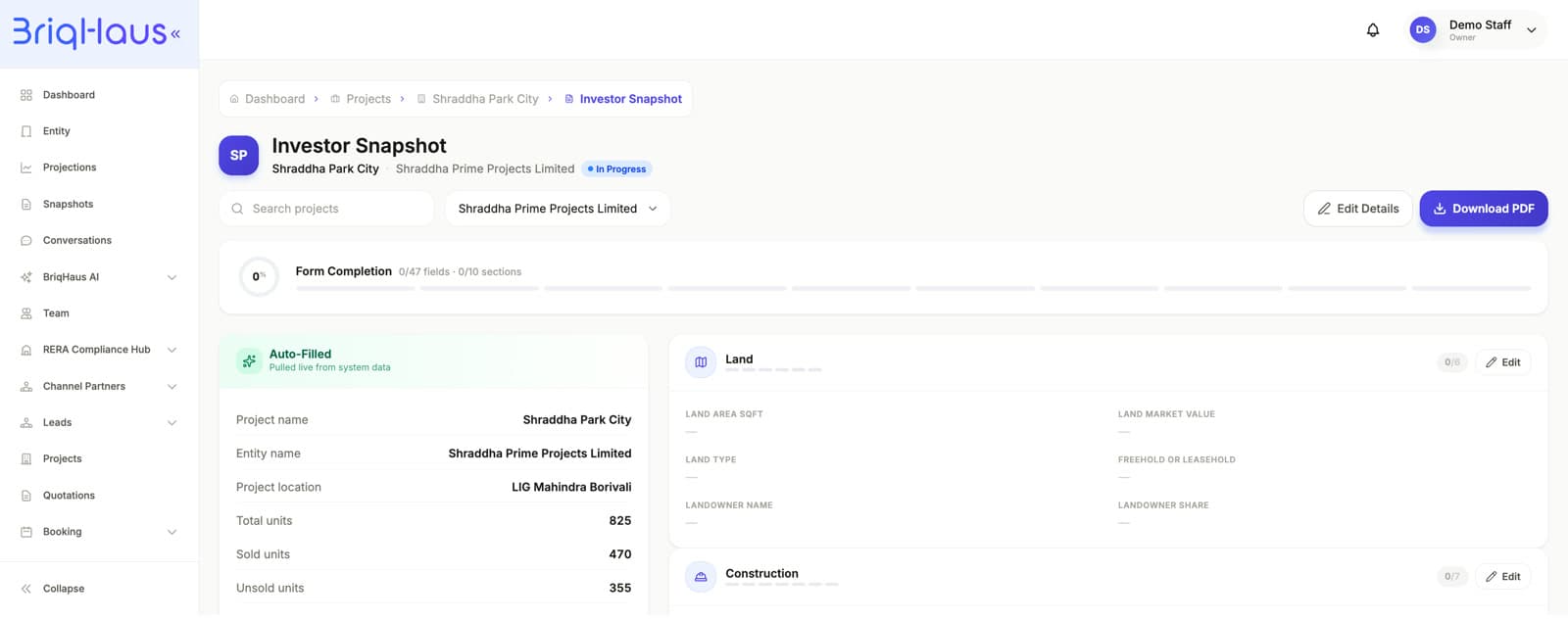Click the Leads icon in sidebar

click(x=26, y=423)
